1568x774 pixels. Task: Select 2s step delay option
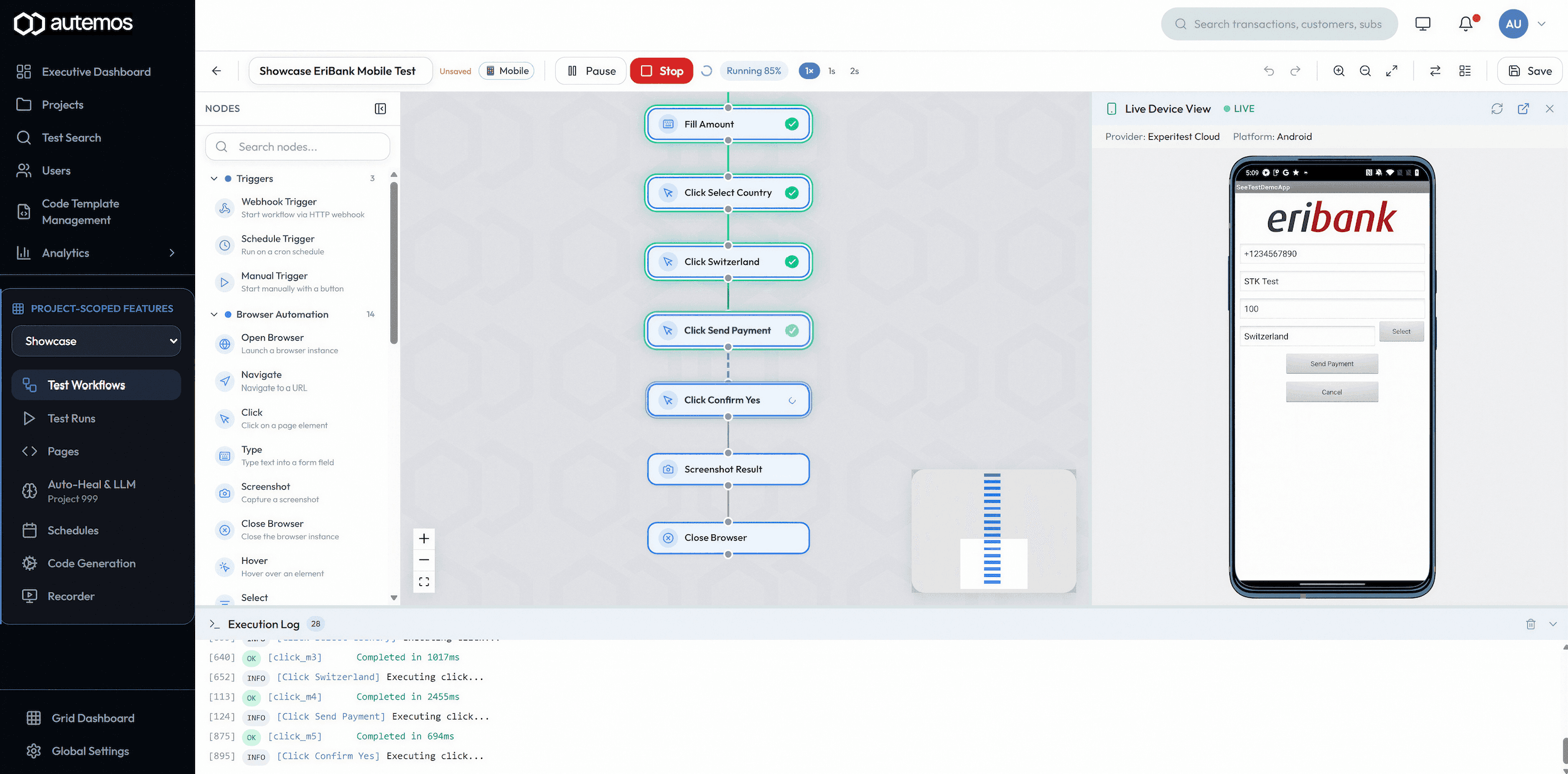click(854, 71)
